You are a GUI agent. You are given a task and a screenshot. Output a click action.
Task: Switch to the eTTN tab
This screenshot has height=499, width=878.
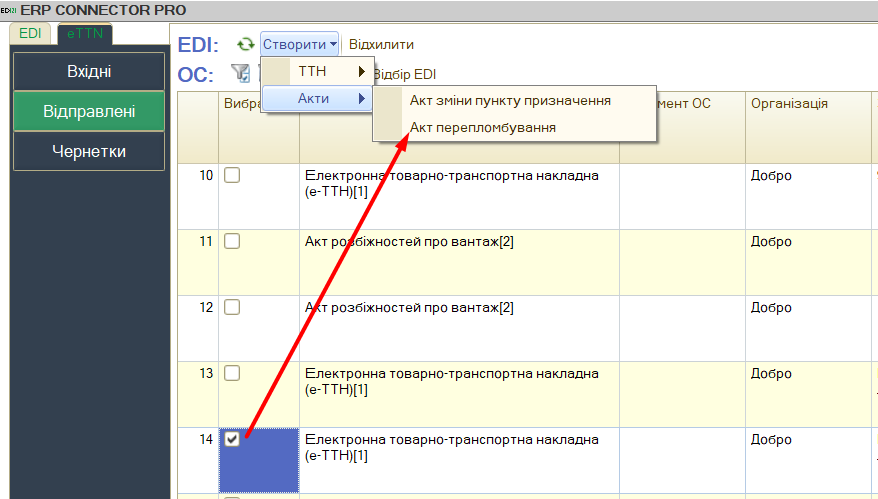click(x=85, y=33)
